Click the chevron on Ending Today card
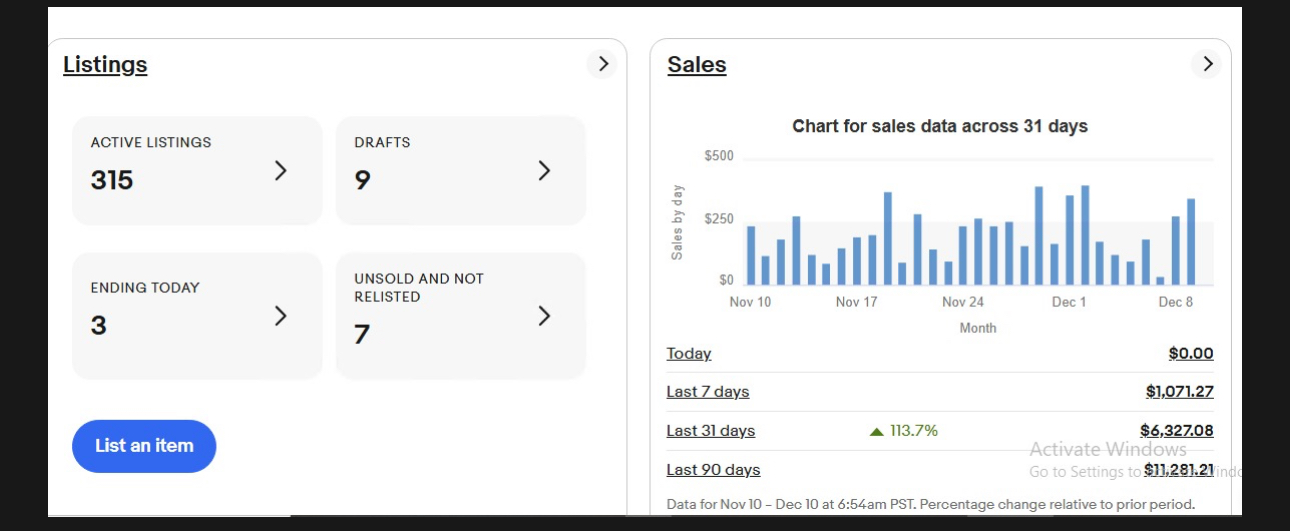Image resolution: width=1290 pixels, height=531 pixels. (x=281, y=316)
